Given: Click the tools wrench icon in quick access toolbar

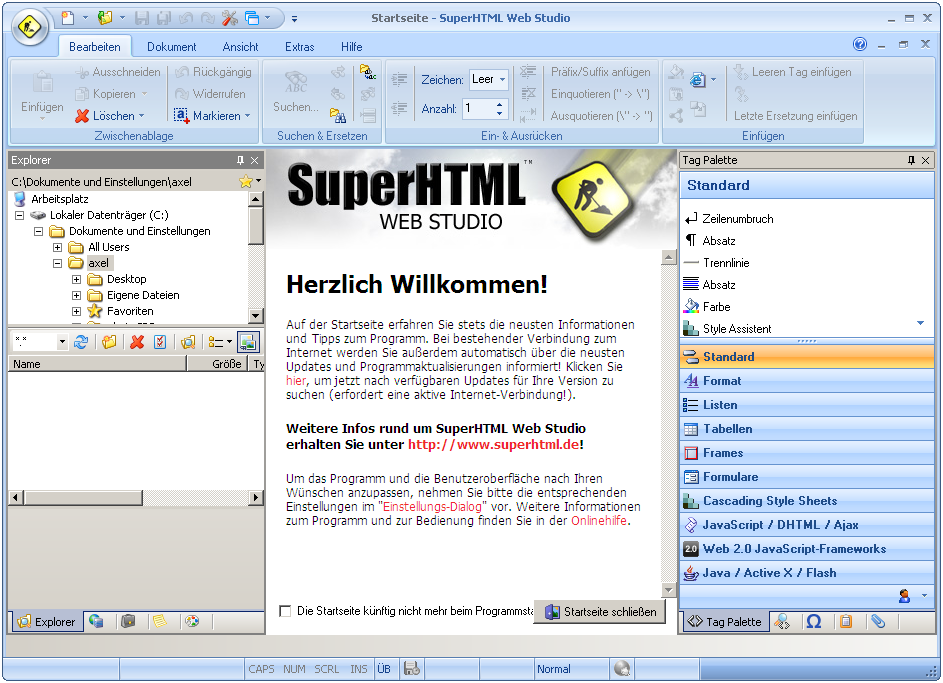Looking at the screenshot, I should click(x=230, y=19).
